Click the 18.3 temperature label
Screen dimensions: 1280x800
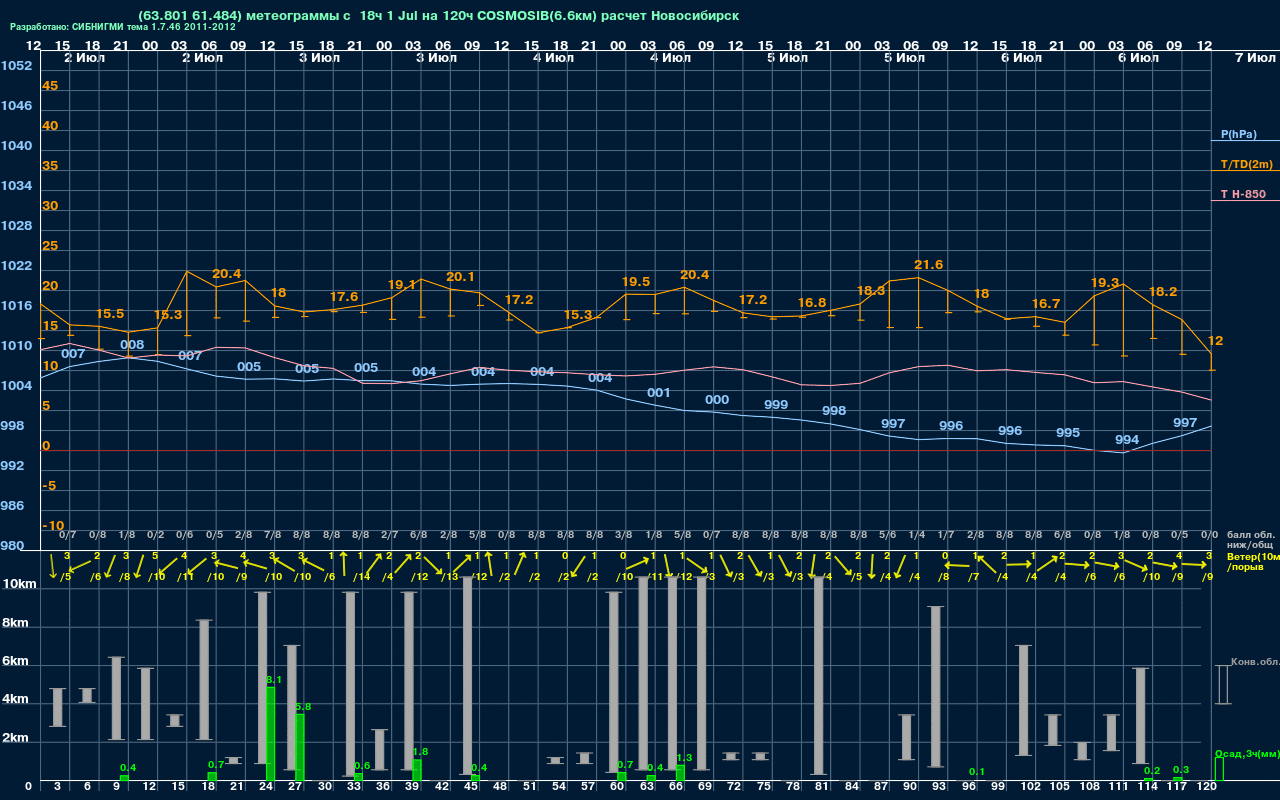tap(871, 291)
